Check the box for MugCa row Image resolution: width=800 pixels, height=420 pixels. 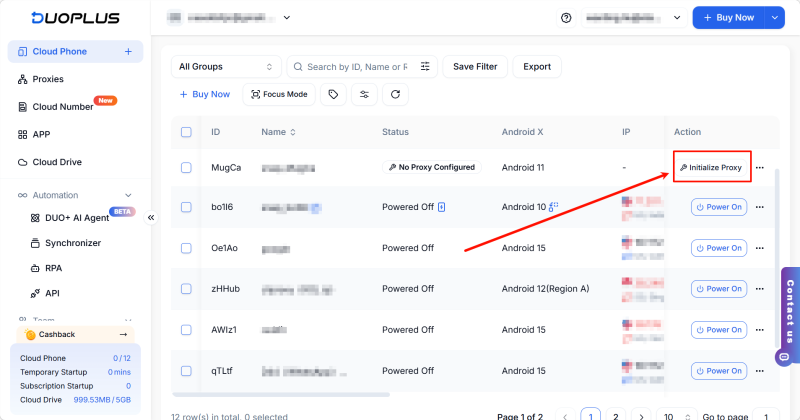point(186,167)
